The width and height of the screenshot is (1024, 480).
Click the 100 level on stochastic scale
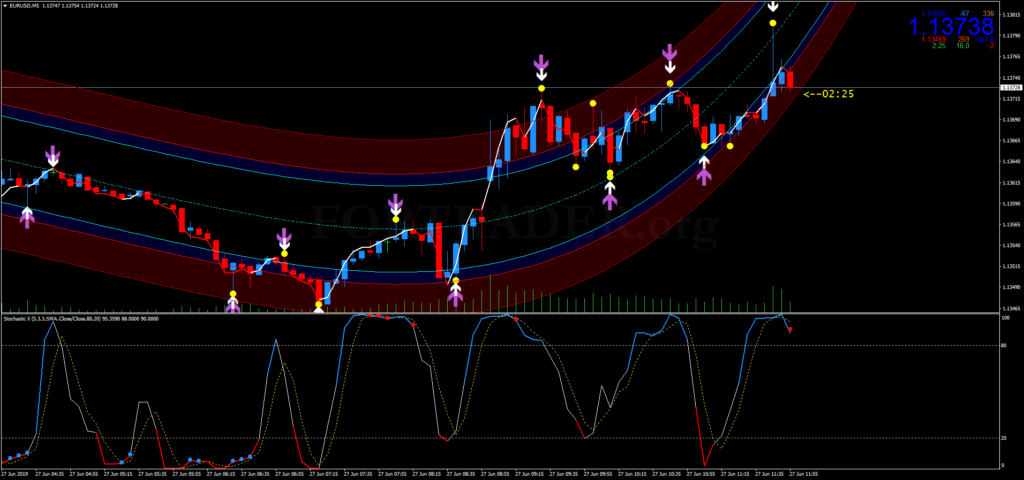(1006, 318)
